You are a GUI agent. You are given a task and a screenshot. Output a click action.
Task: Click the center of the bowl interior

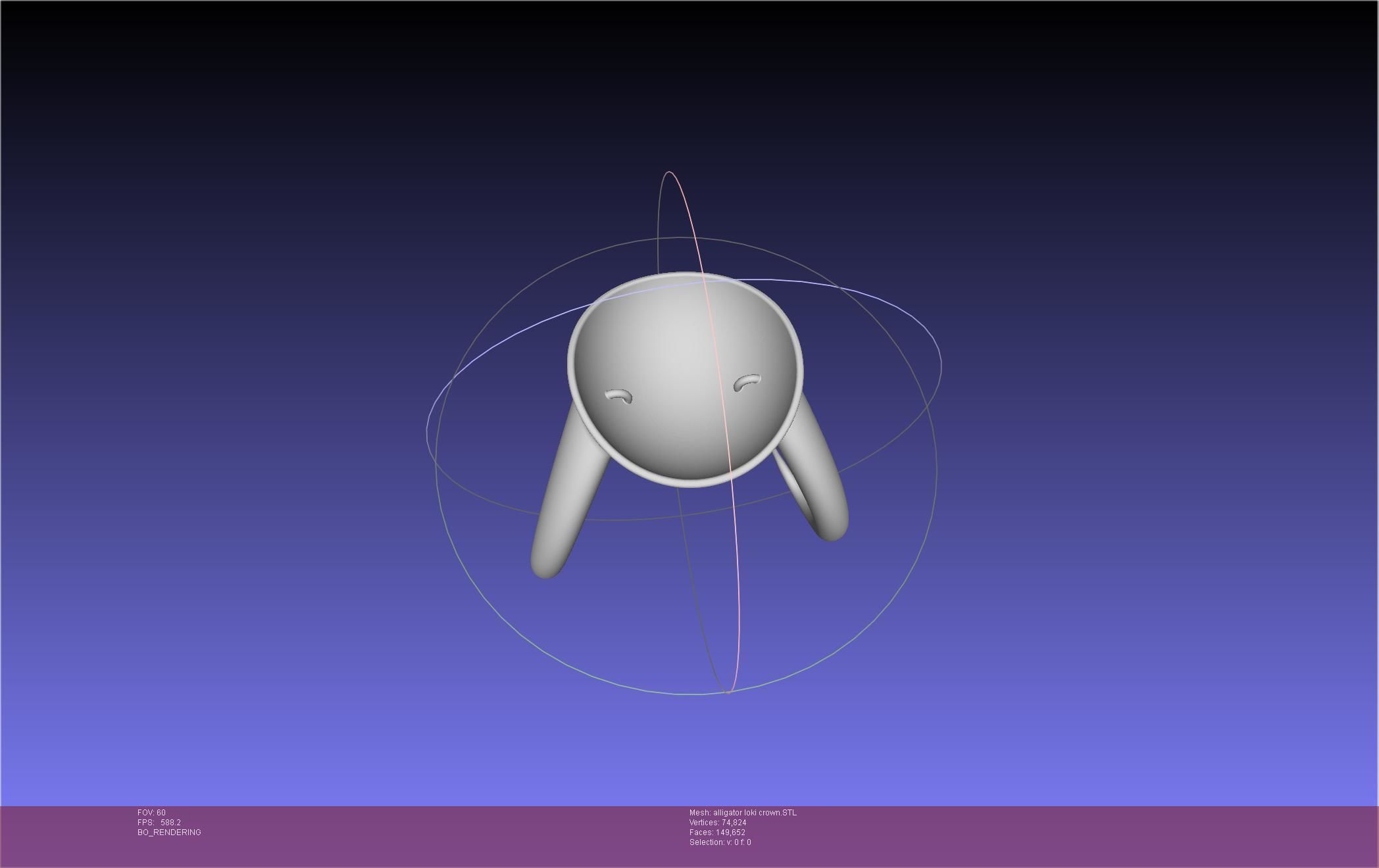pos(684,375)
